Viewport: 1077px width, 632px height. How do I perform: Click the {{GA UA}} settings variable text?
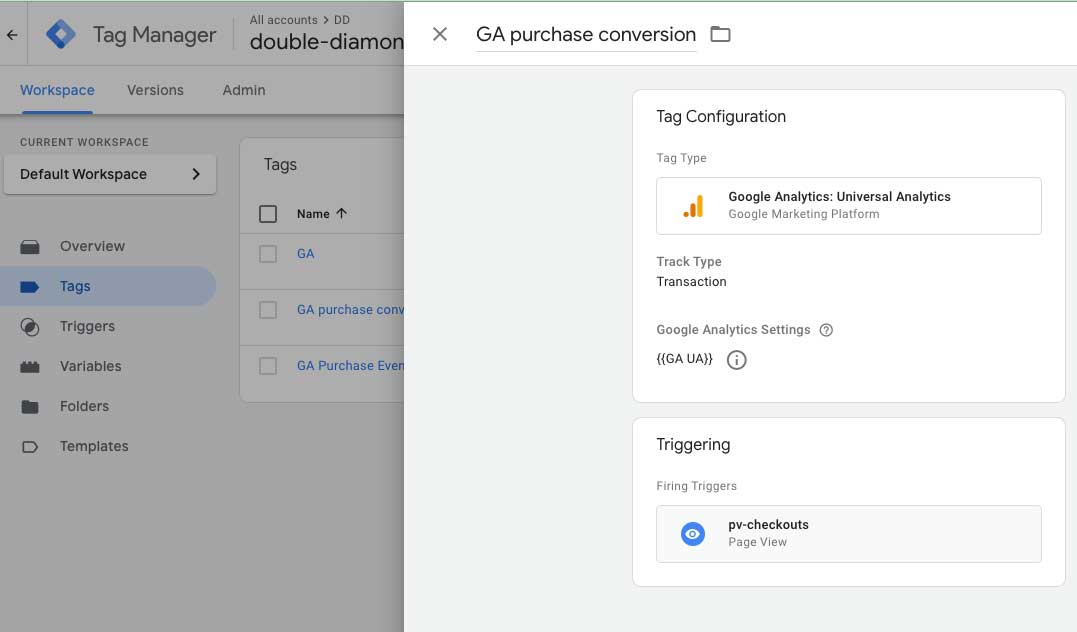(x=684, y=359)
